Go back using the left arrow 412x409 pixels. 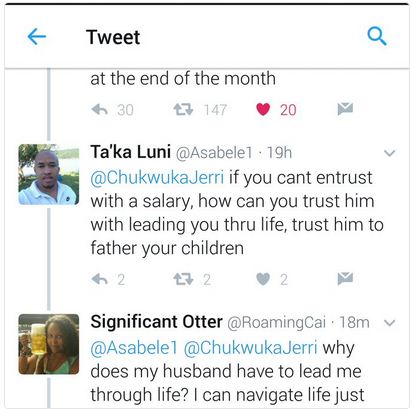click(x=37, y=36)
